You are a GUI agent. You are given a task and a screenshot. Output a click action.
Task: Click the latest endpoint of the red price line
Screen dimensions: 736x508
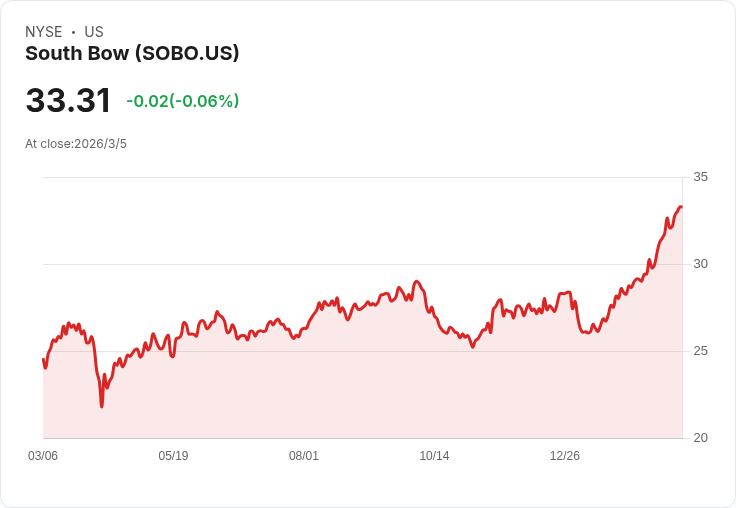tap(681, 207)
